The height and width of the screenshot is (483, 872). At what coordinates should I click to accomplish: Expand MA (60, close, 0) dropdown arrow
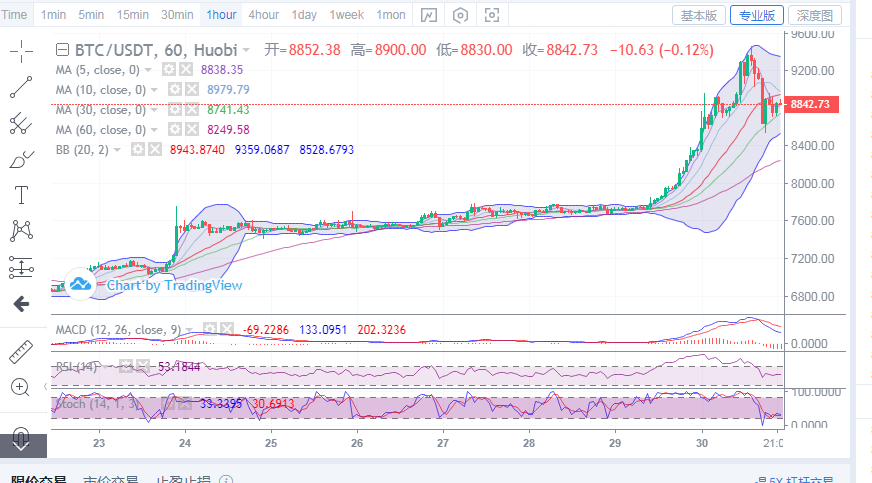(x=154, y=130)
